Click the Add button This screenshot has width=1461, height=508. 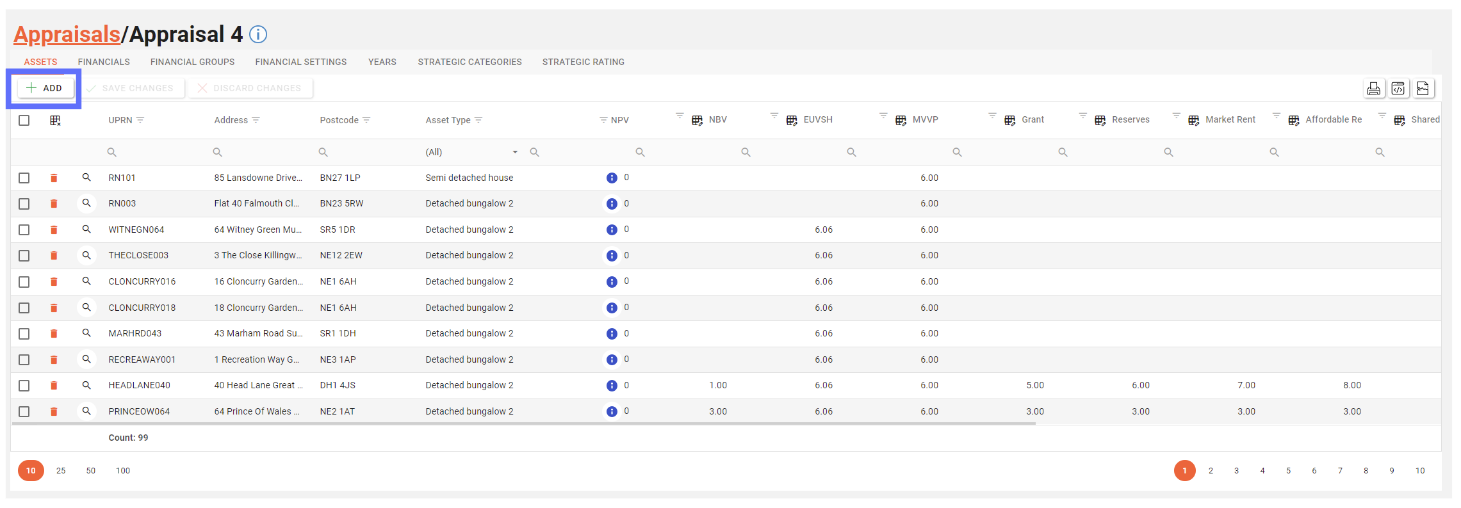coord(45,88)
